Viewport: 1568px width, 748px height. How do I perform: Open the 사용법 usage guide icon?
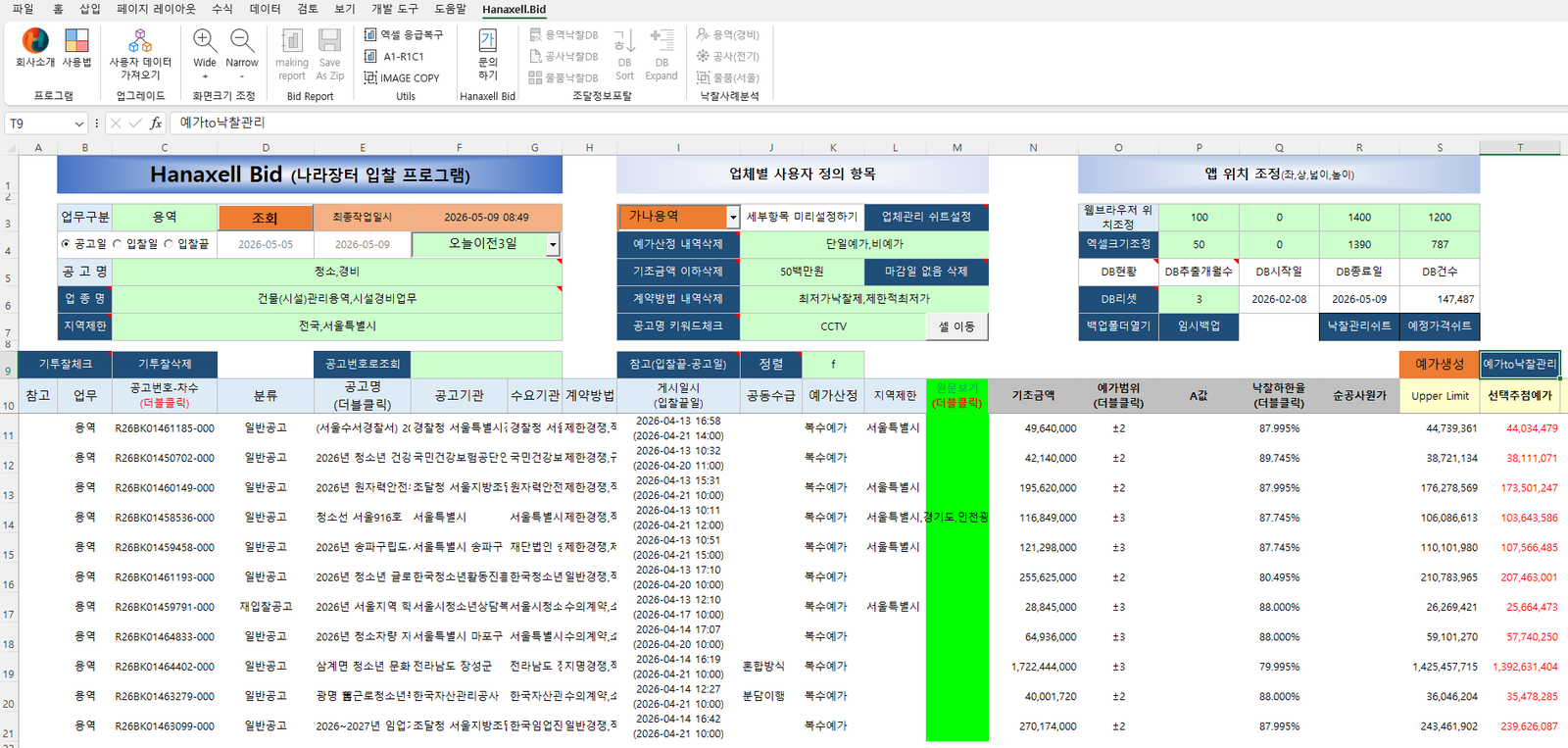click(76, 47)
